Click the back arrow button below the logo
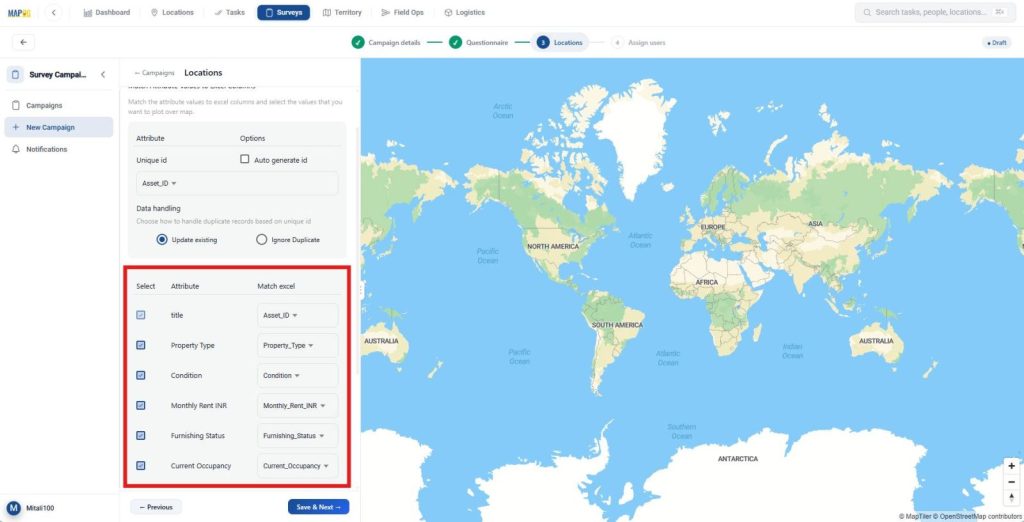 pos(24,42)
